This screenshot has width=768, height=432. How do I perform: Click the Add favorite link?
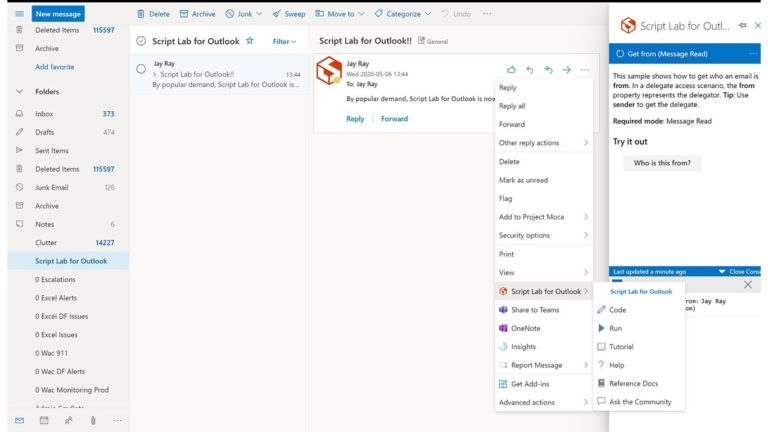[x=55, y=67]
